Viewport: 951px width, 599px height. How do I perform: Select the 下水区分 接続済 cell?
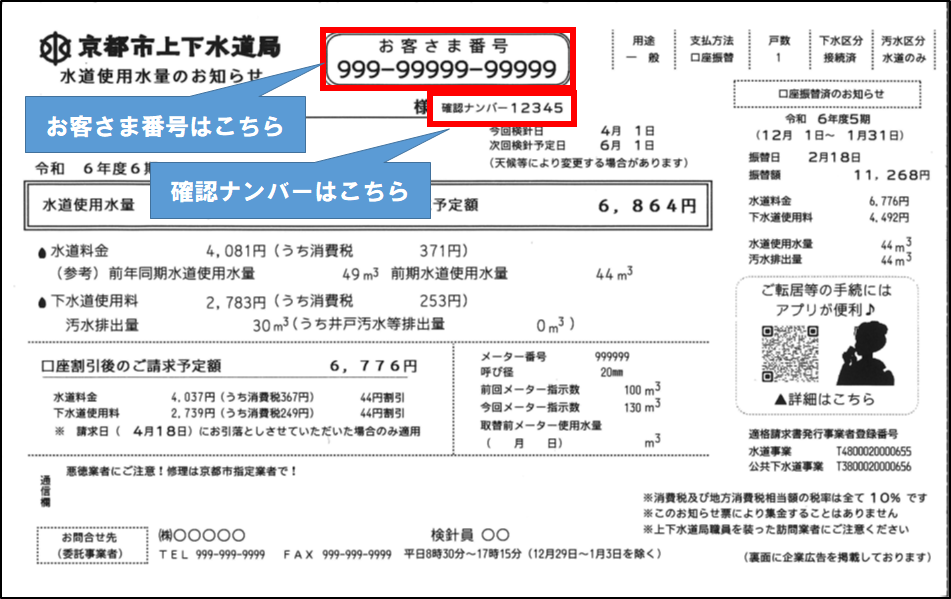click(840, 50)
